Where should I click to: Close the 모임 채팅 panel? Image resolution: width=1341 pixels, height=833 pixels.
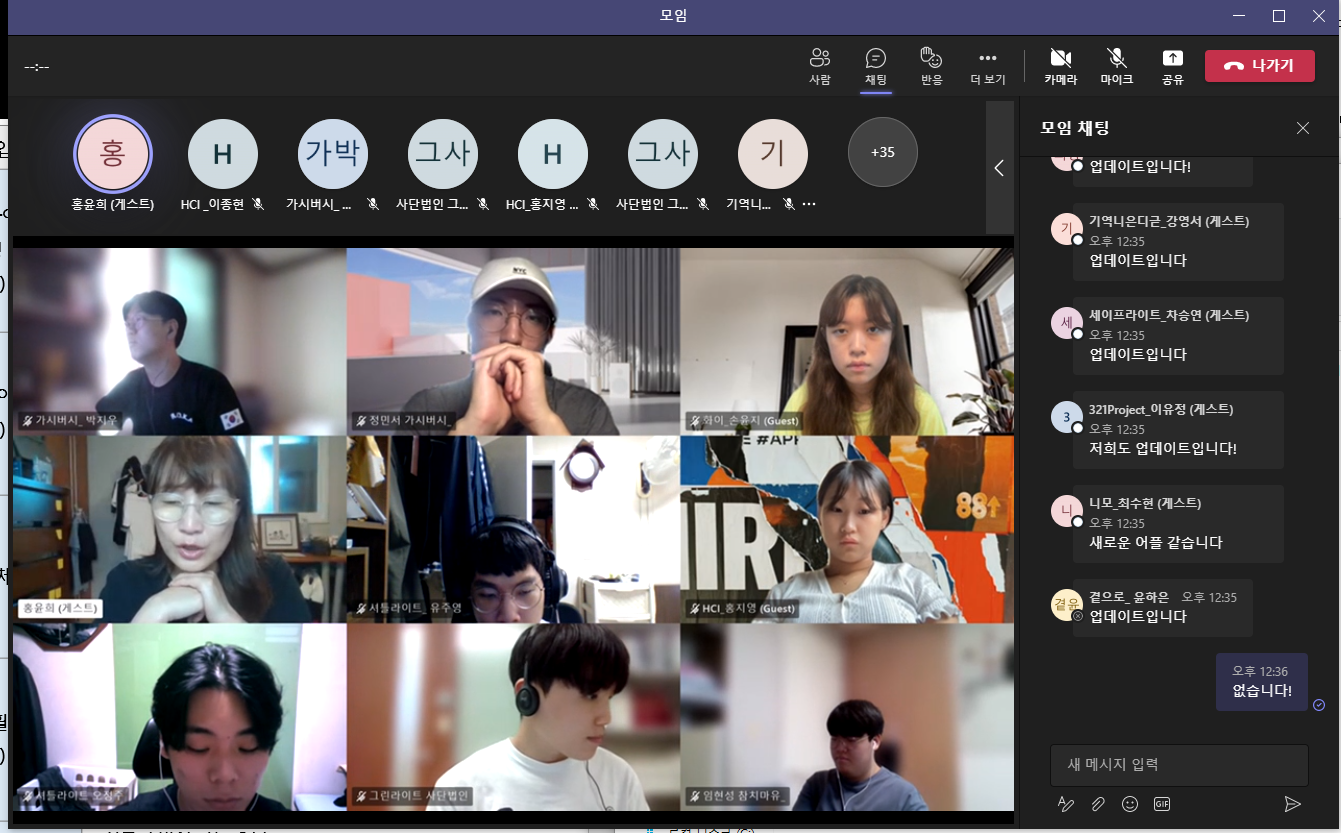pyautogui.click(x=1302, y=128)
